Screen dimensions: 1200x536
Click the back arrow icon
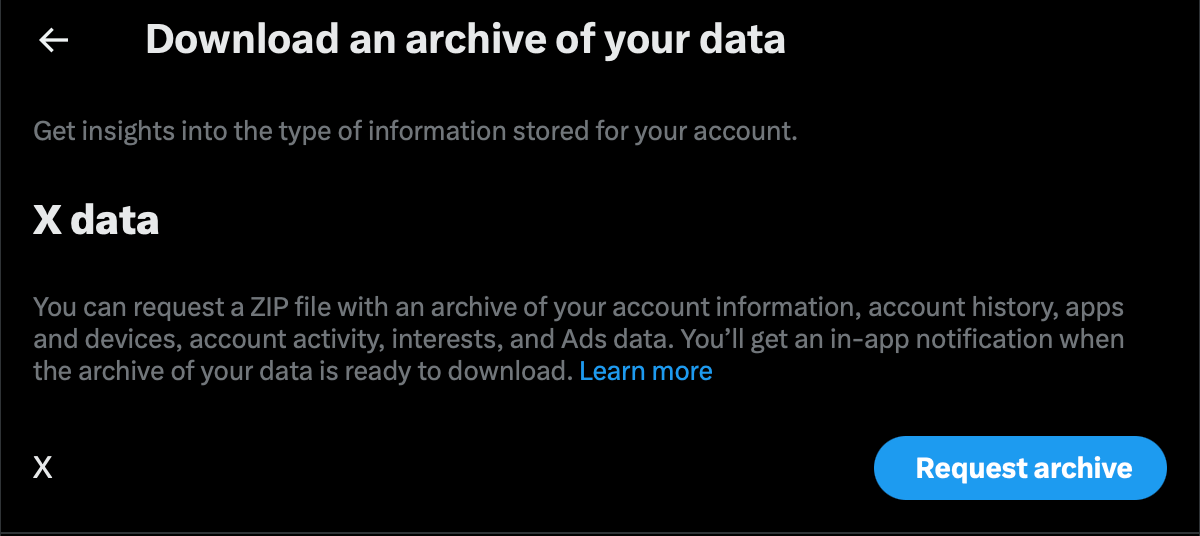point(53,40)
